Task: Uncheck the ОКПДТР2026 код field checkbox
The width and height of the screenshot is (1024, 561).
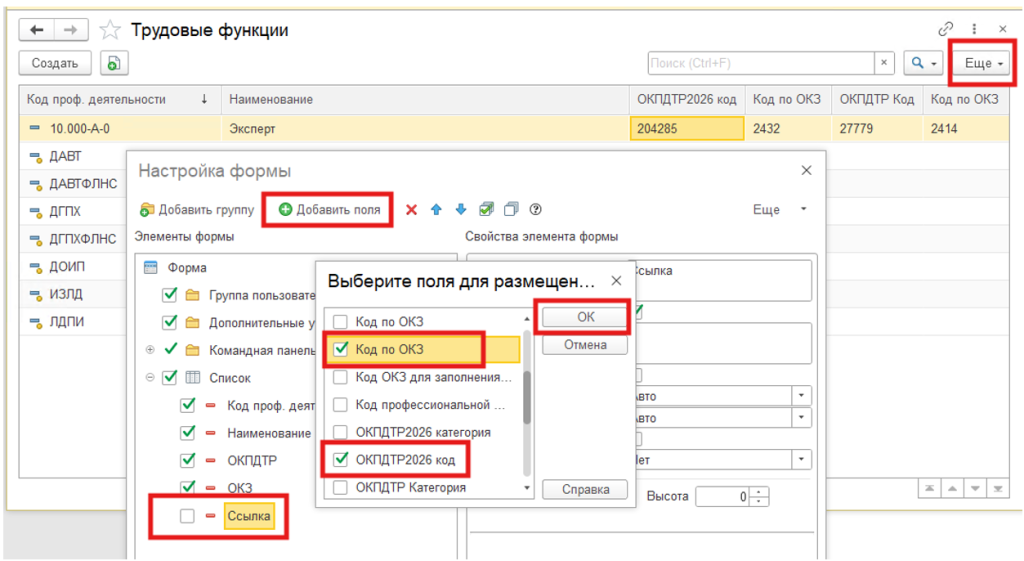Action: [341, 461]
